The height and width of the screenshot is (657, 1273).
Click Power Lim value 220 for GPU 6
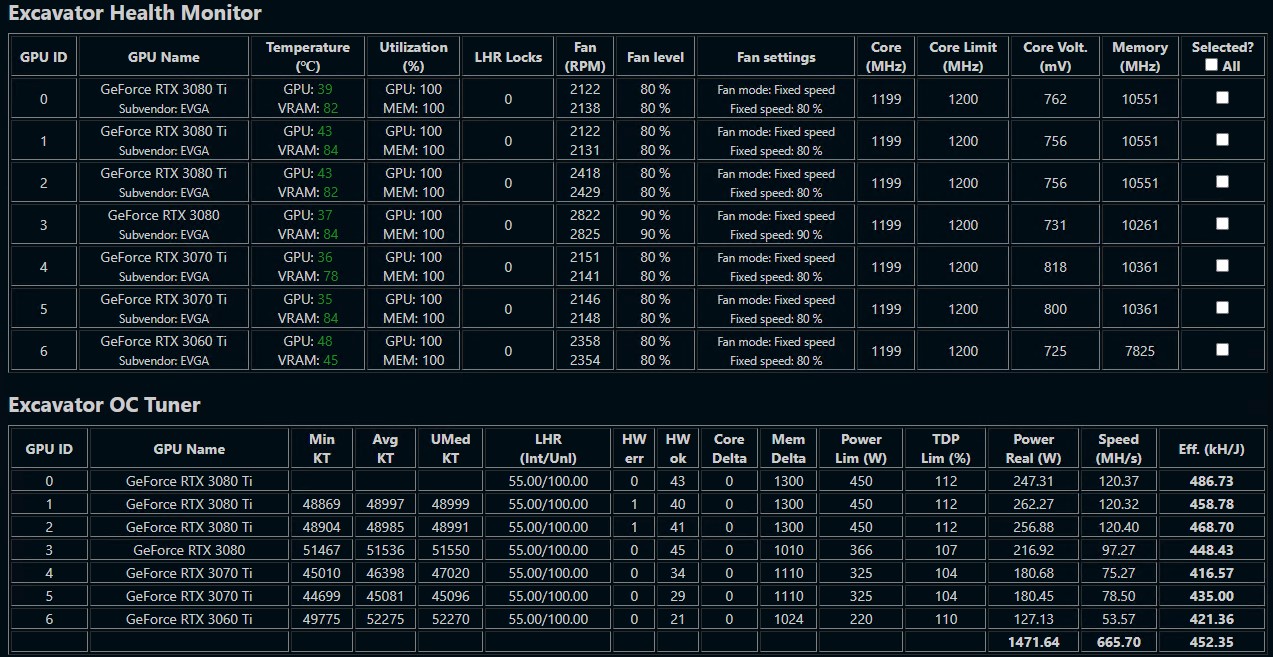[861, 619]
